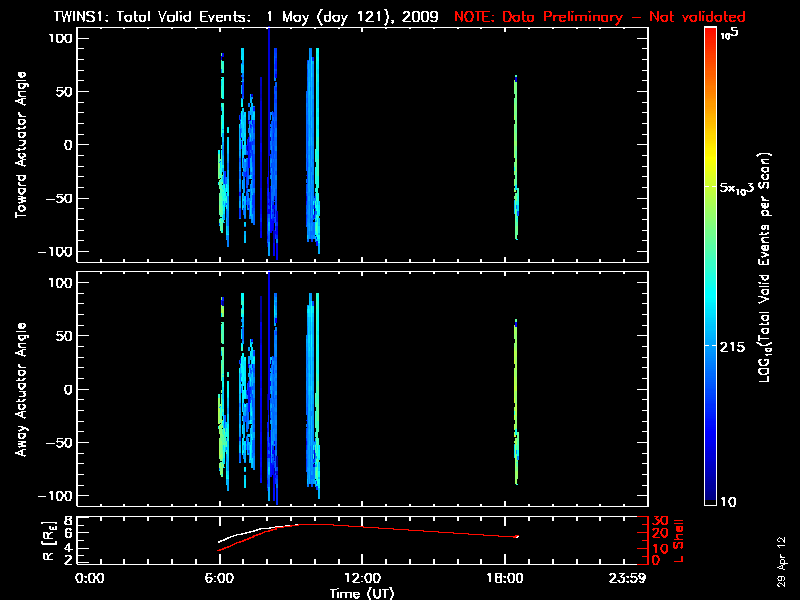
Task: Select the "5x10³" color bar tick label
Action: (740, 187)
